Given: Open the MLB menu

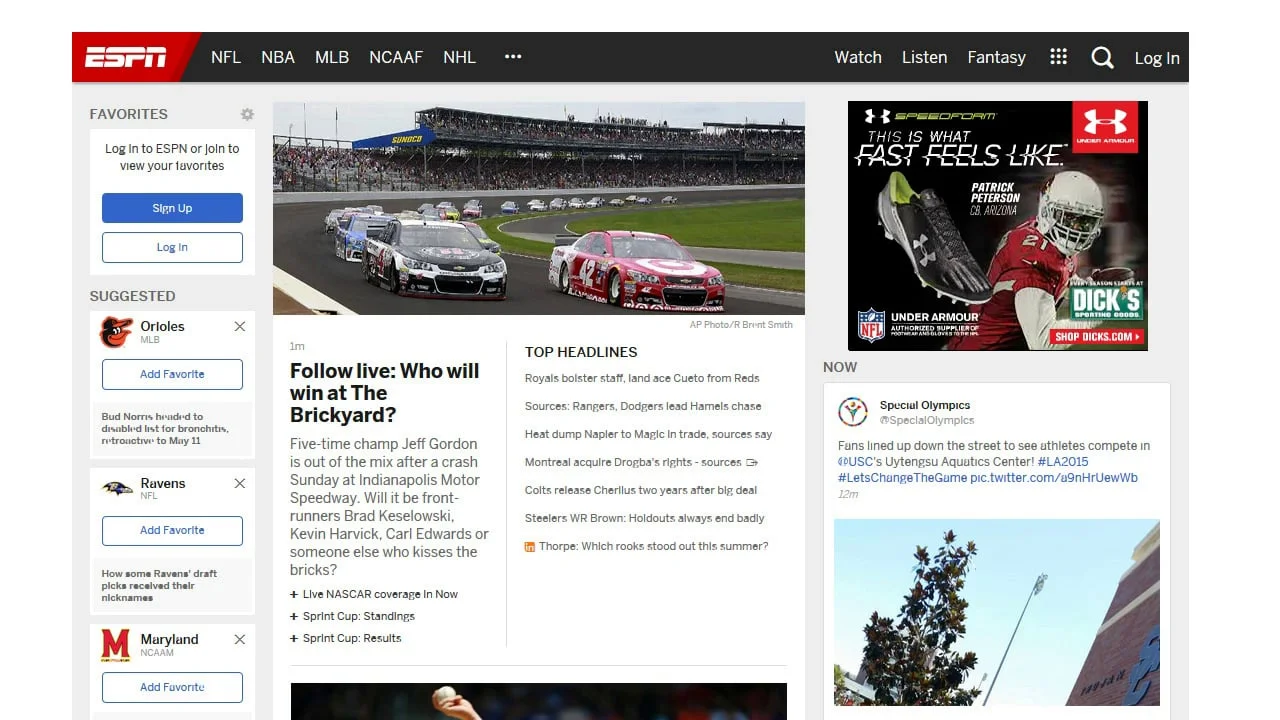Looking at the screenshot, I should [x=332, y=57].
